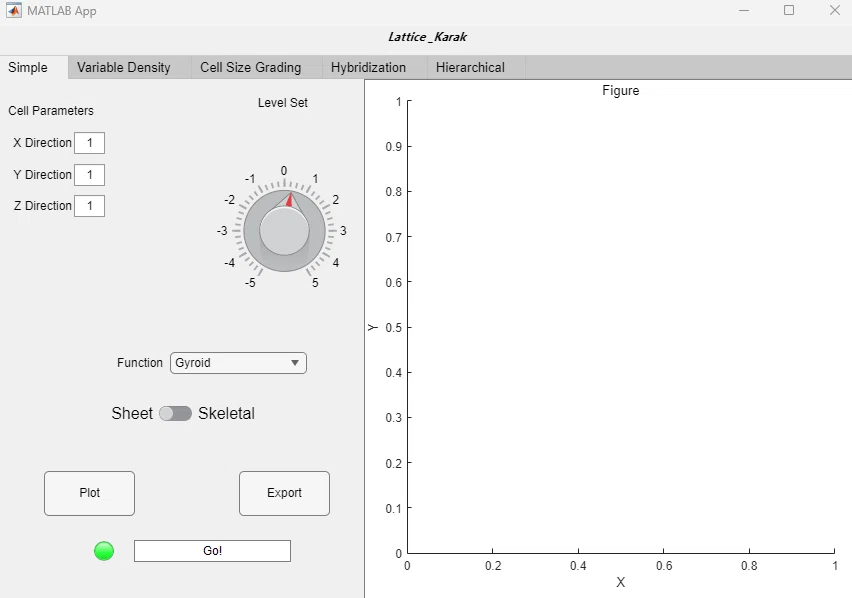Screen dimensions: 852x598
Task: Click the X Direction input field
Action: [90, 143]
